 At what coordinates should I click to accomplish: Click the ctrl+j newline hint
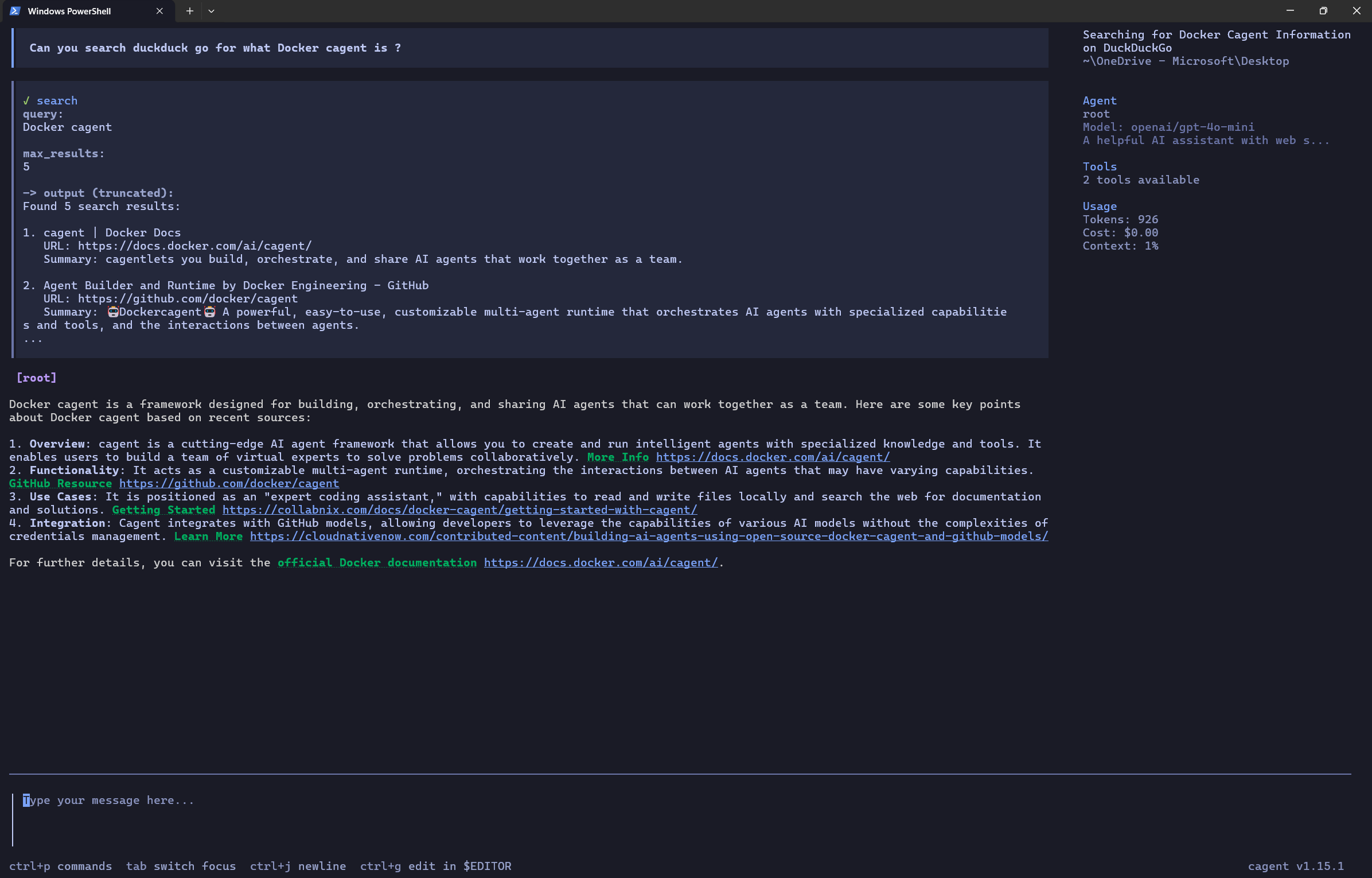[298, 867]
